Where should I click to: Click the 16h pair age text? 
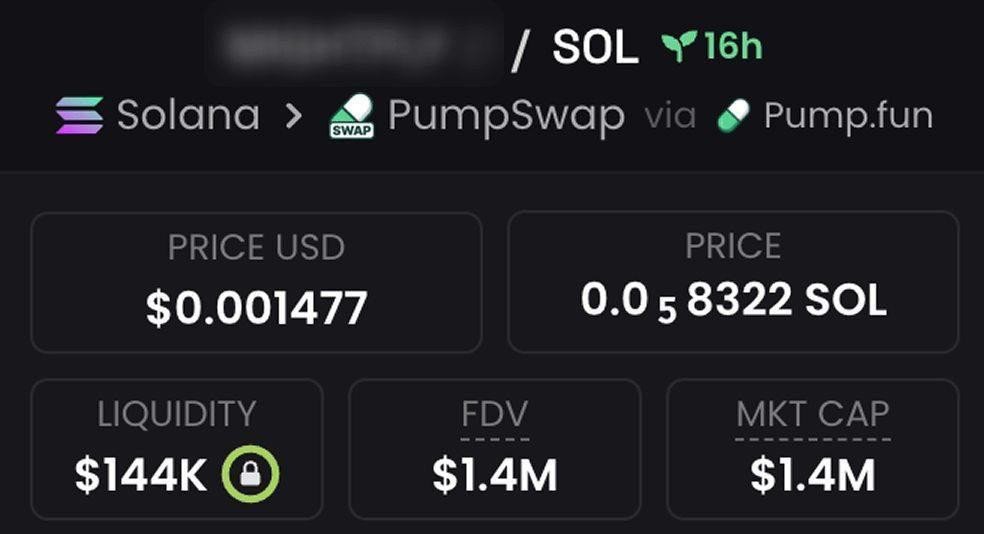[733, 47]
